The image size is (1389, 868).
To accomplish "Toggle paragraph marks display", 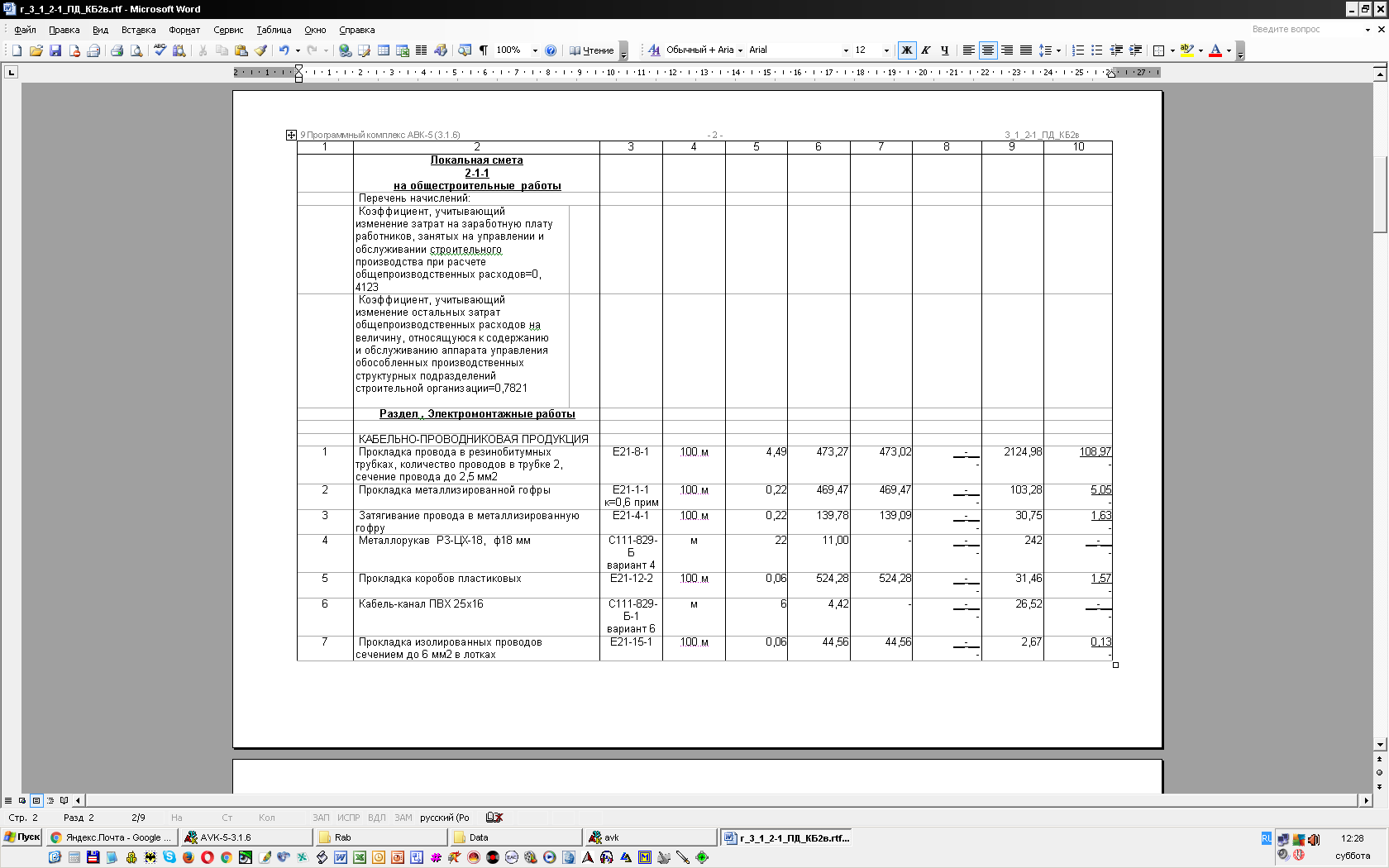I will pyautogui.click(x=484, y=50).
